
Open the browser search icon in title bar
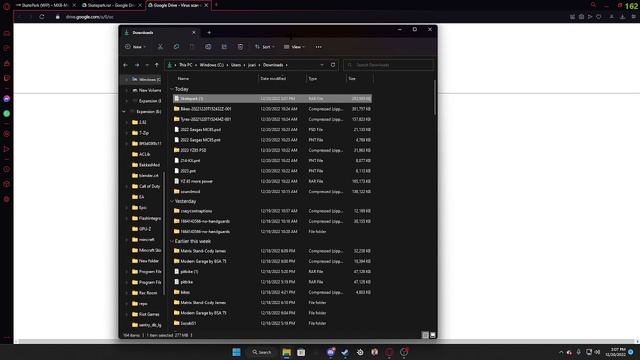(593, 5)
